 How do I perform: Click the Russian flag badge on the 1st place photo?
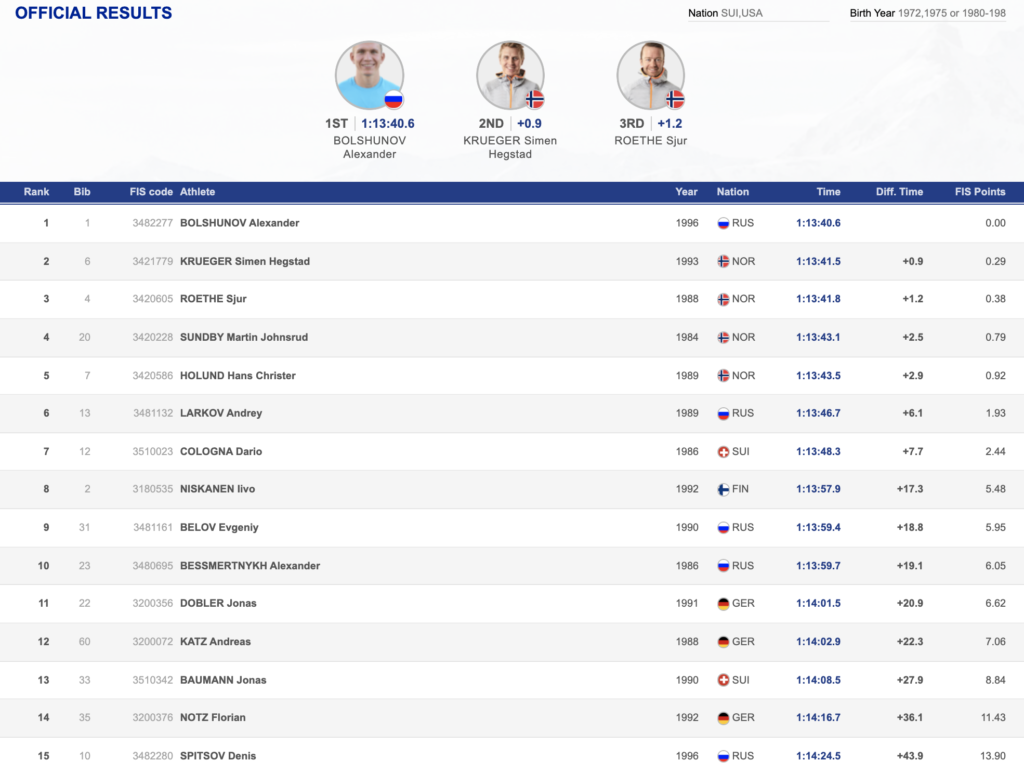pyautogui.click(x=393, y=99)
